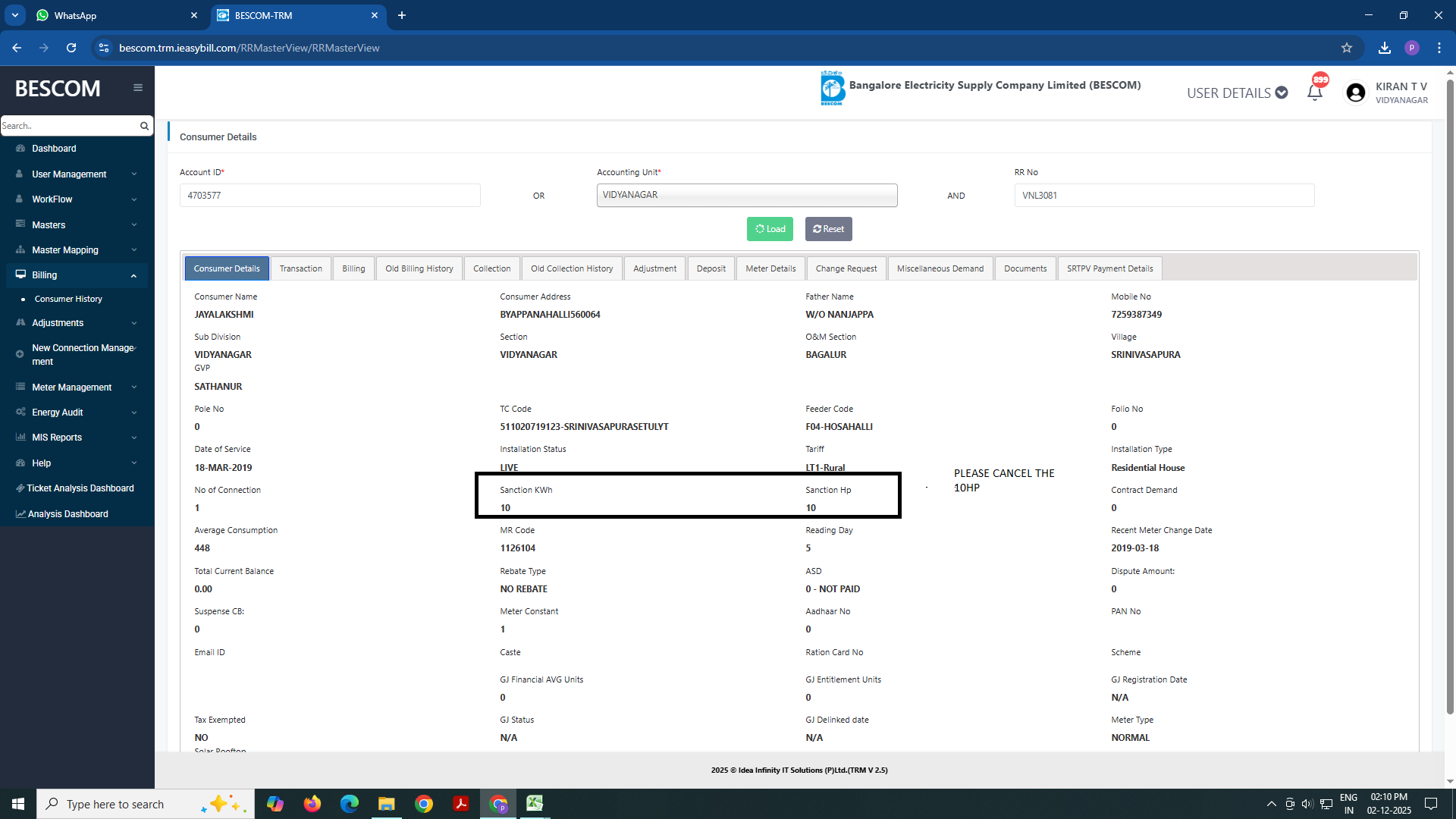Open Dashboard from the sidebar
Image resolution: width=1456 pixels, height=819 pixels.
tap(54, 149)
